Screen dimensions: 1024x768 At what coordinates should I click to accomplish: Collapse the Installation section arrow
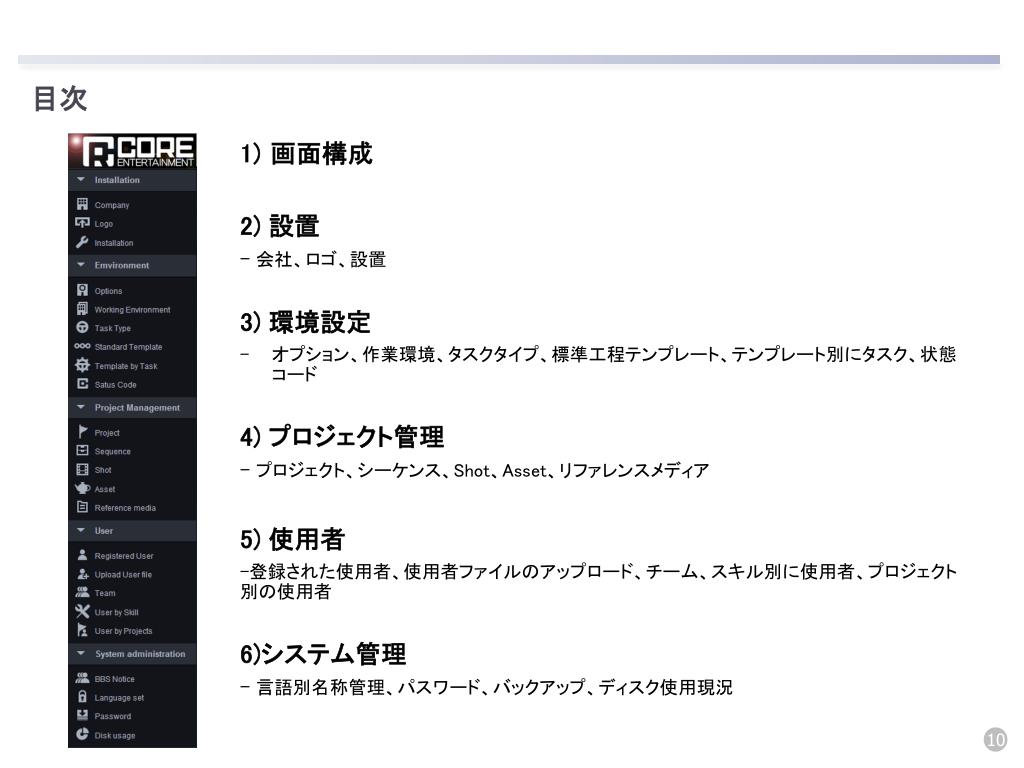81,180
